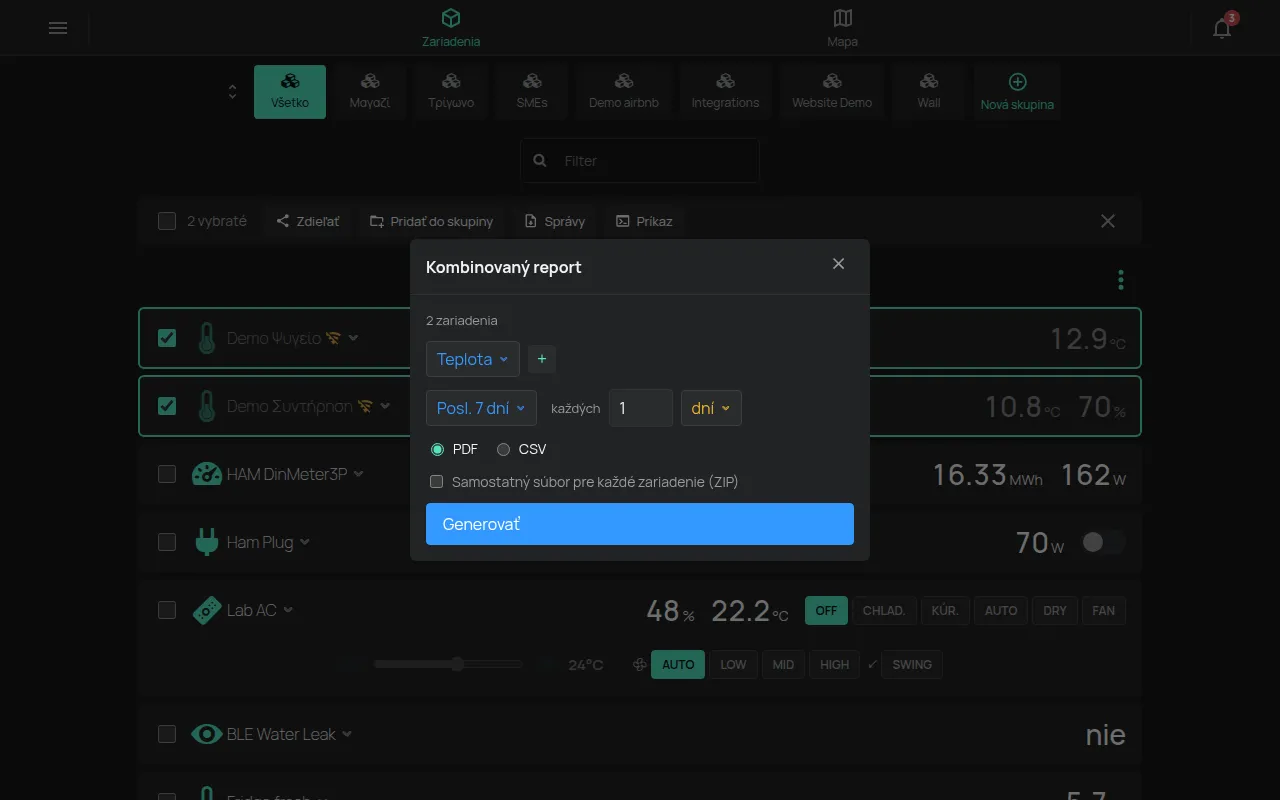Click the thermometer icon for Demo Ψυγείο

tap(206, 338)
